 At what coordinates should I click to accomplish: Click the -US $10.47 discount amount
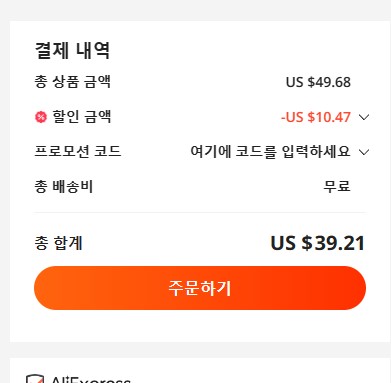coord(316,117)
